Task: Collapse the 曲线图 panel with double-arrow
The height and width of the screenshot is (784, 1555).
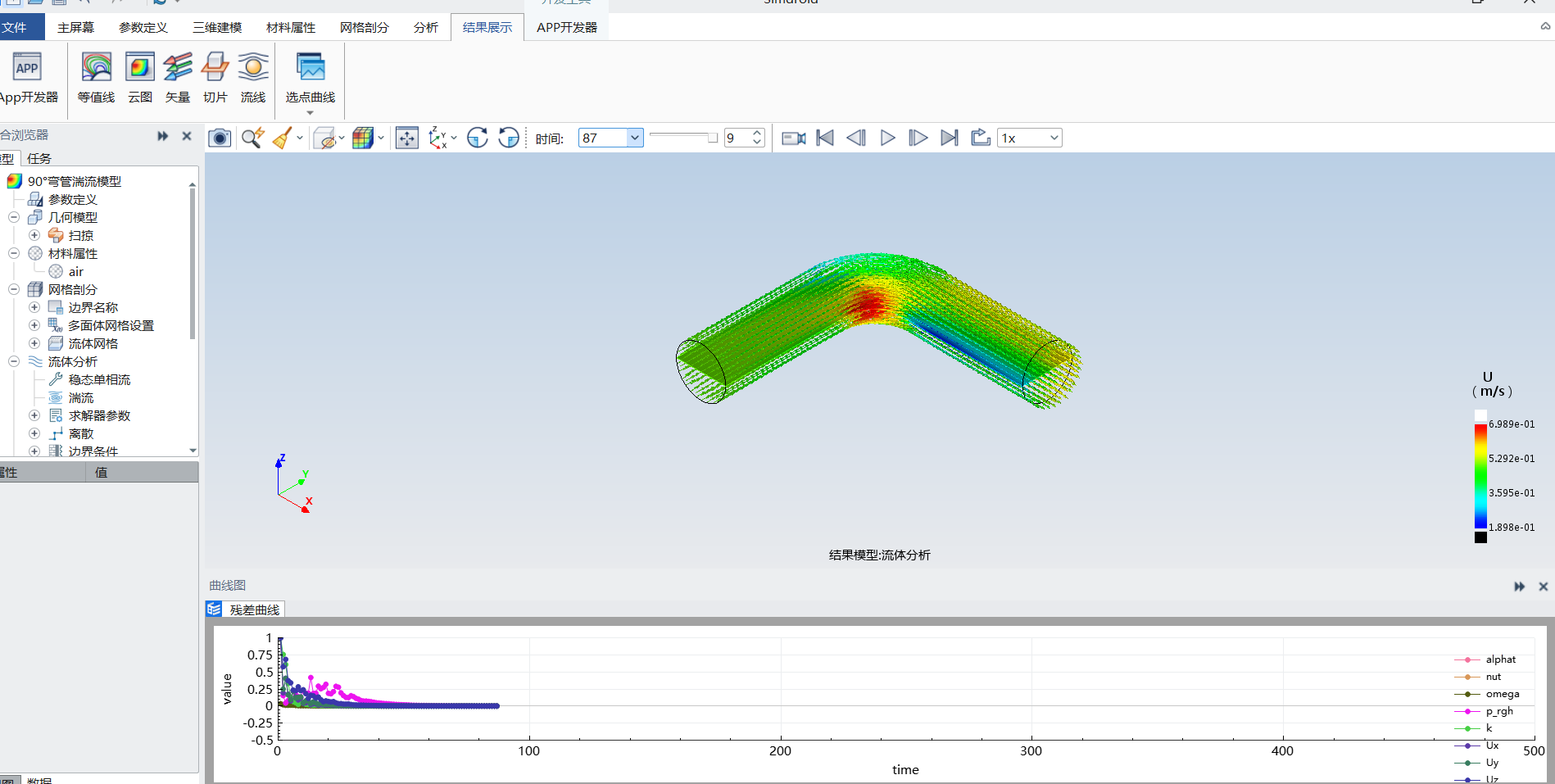Action: point(1520,587)
